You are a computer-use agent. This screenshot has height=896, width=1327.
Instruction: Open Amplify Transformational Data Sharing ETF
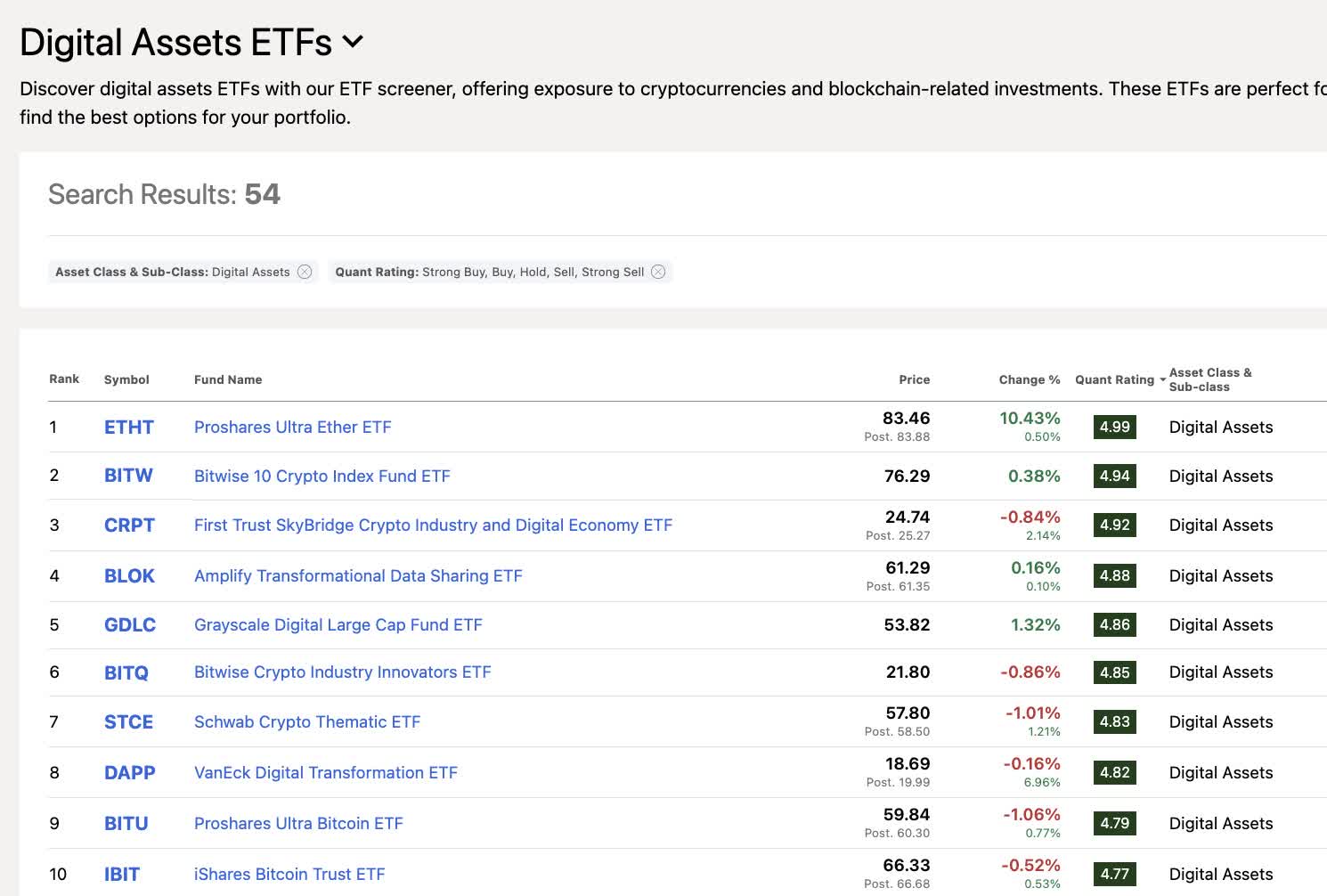(x=358, y=575)
